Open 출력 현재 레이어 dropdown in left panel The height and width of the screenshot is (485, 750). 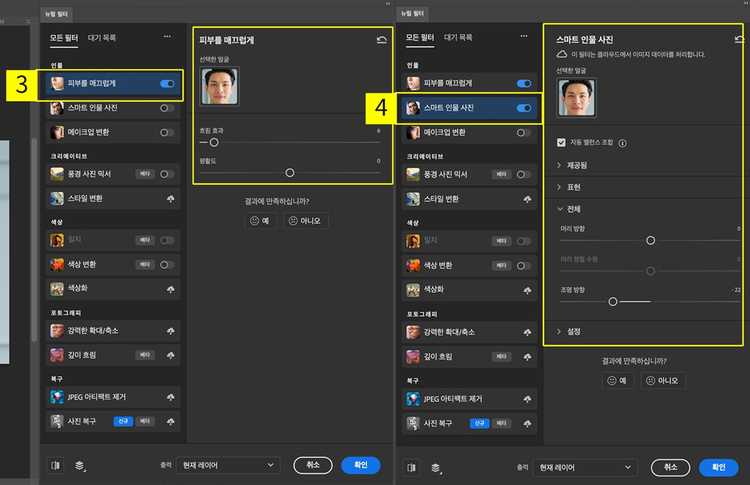click(228, 465)
